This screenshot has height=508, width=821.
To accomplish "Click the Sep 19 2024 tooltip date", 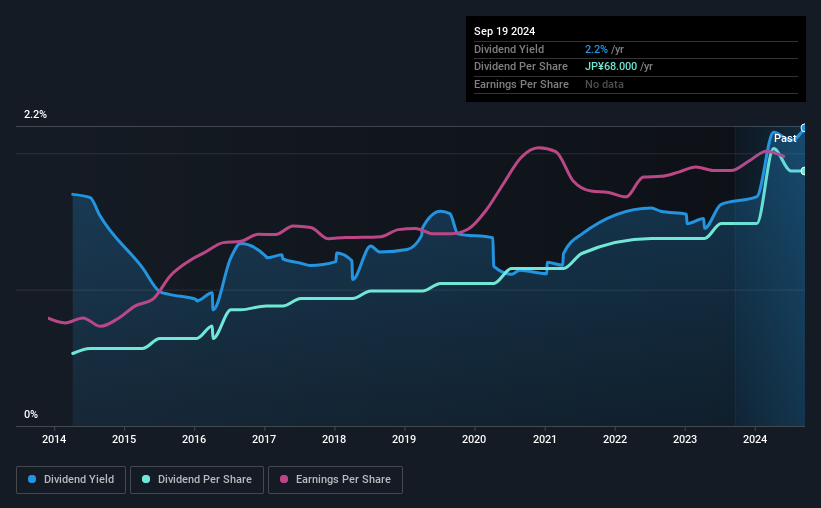I will (504, 31).
